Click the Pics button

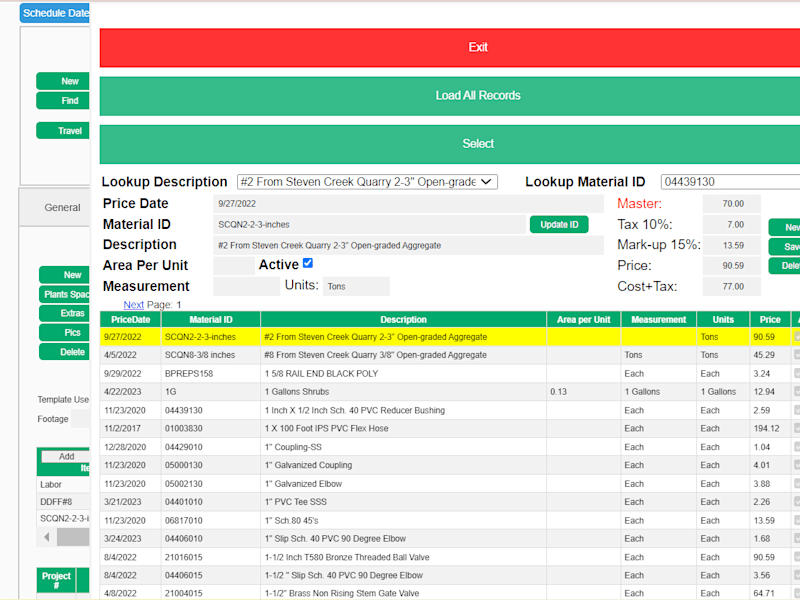pyautogui.click(x=65, y=333)
